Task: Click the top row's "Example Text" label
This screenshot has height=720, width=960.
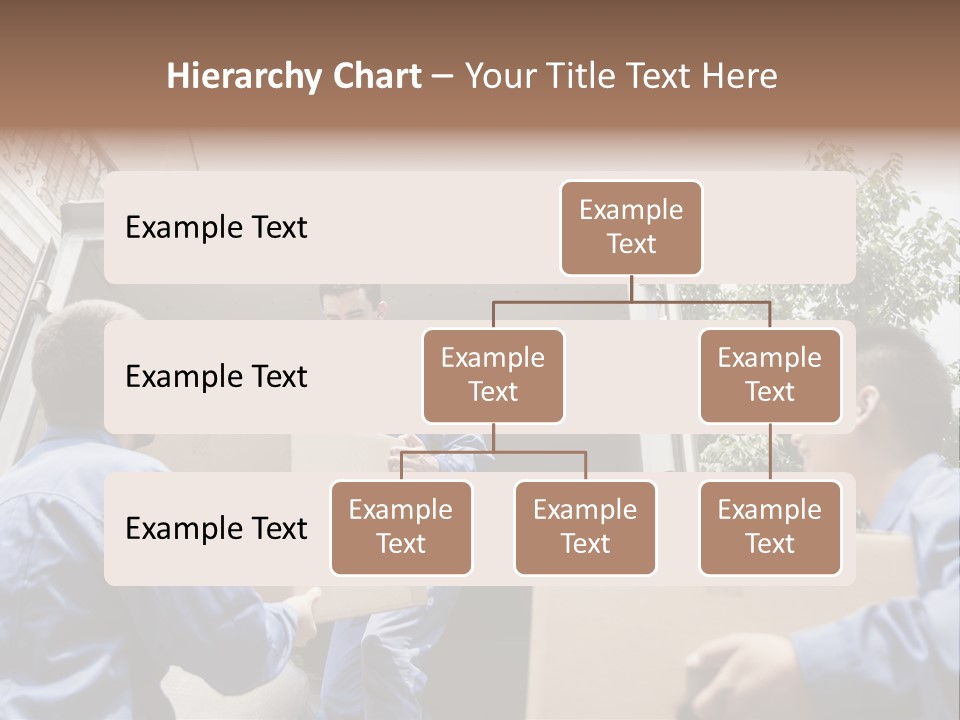Action: tap(216, 227)
